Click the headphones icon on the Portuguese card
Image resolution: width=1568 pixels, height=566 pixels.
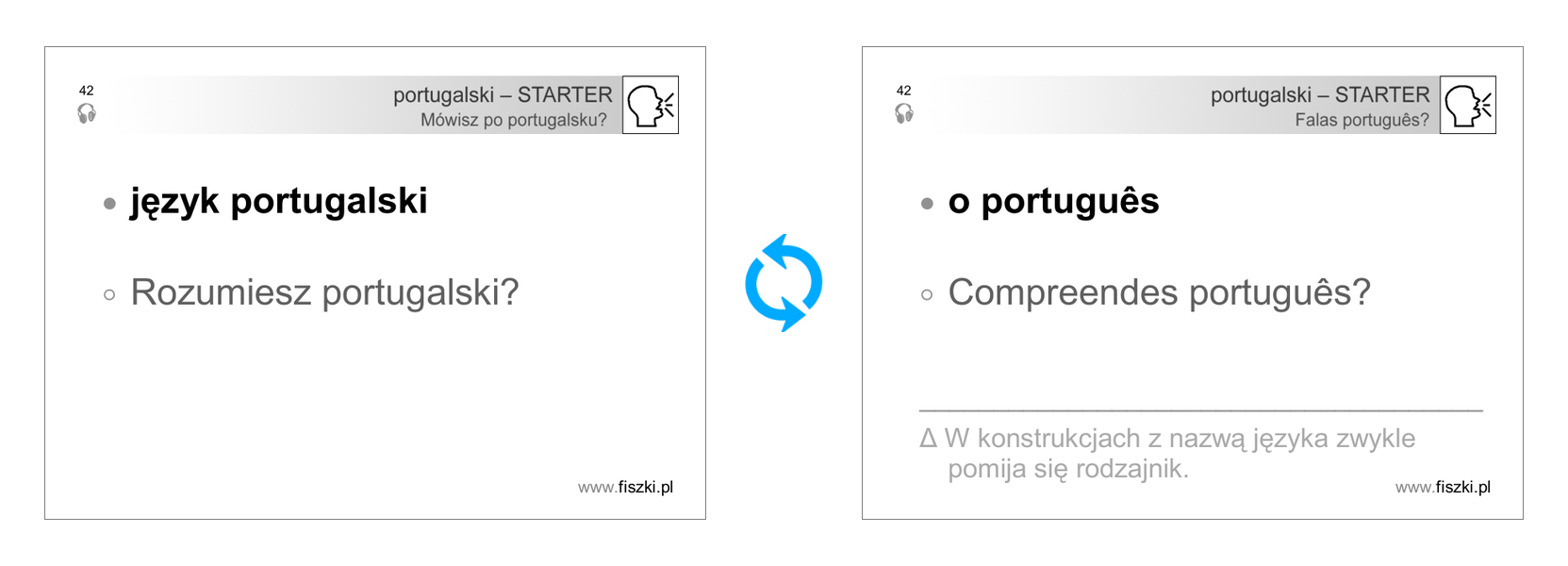click(x=904, y=114)
